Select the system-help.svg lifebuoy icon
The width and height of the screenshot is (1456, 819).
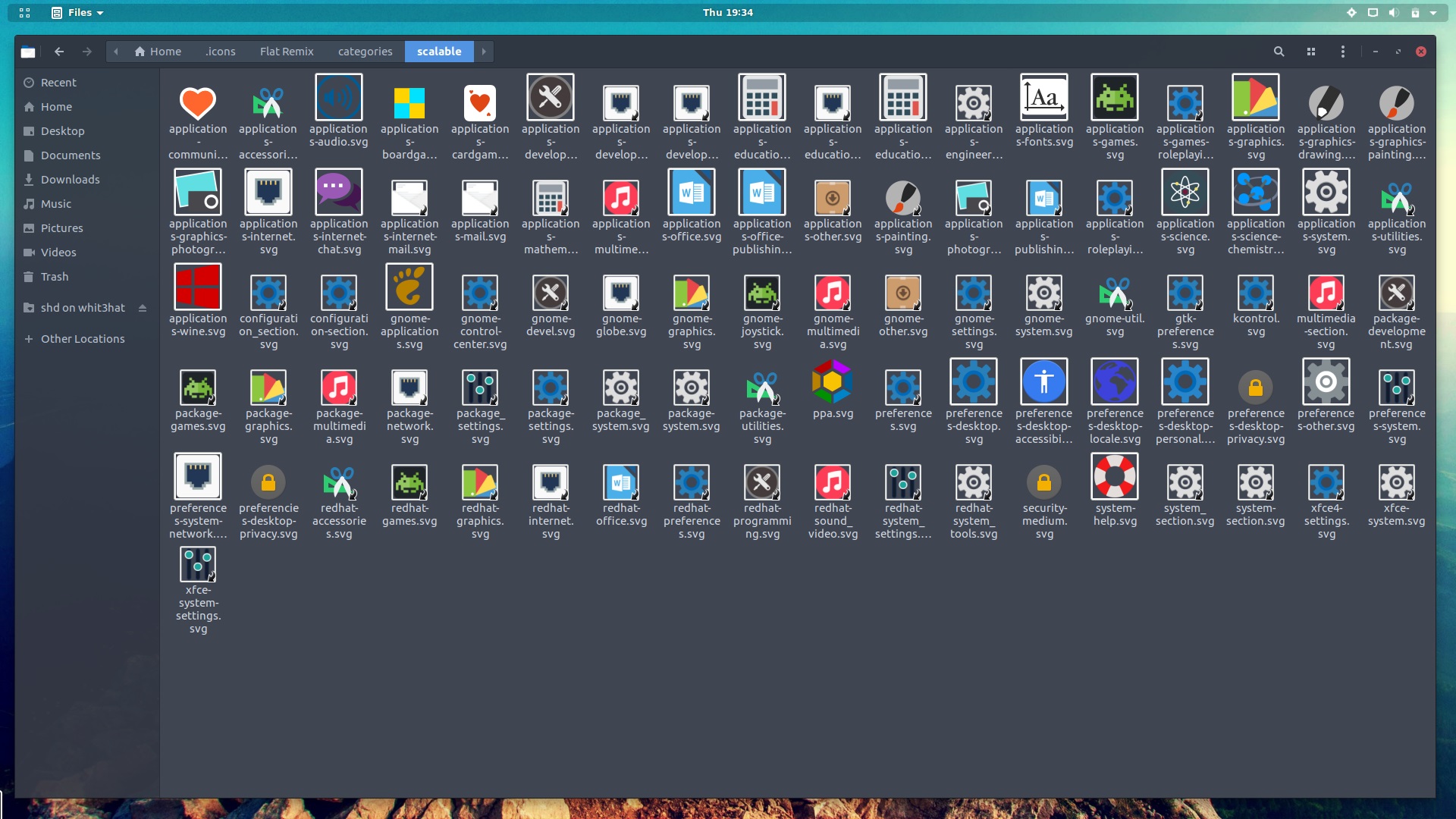point(1114,477)
